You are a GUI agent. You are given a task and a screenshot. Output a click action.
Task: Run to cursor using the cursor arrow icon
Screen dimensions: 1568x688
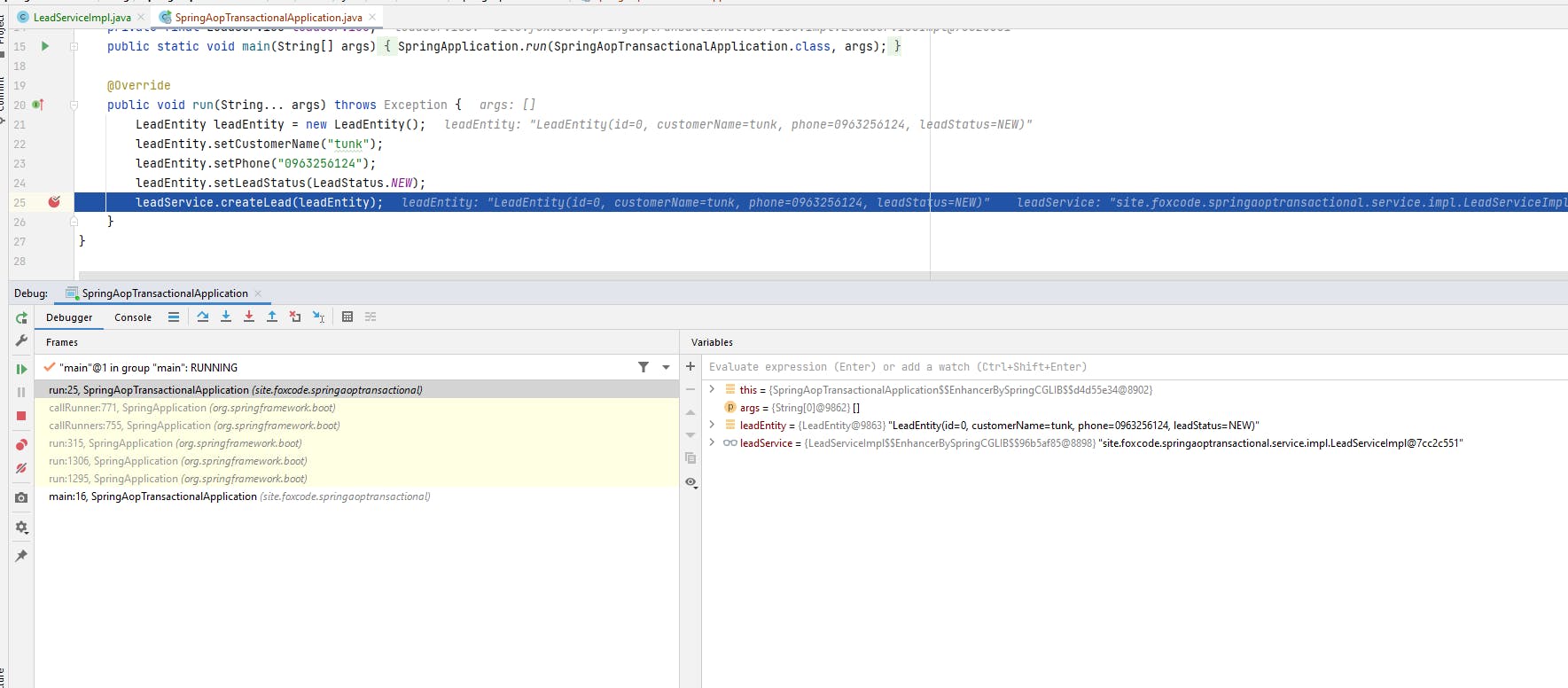tap(318, 317)
